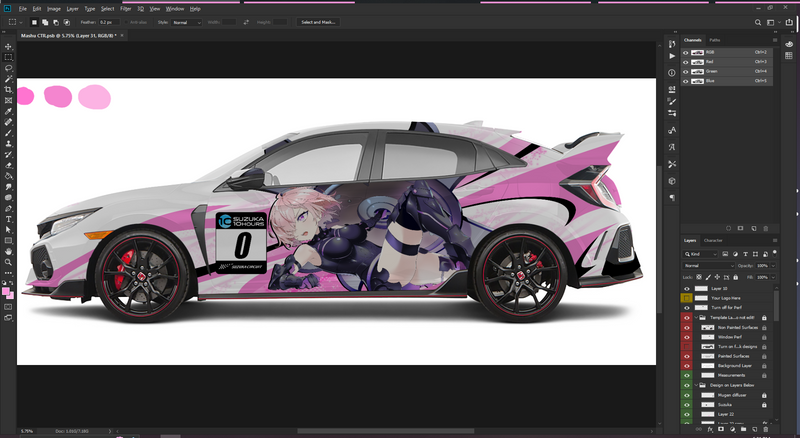Hide the Red channel

click(x=686, y=61)
